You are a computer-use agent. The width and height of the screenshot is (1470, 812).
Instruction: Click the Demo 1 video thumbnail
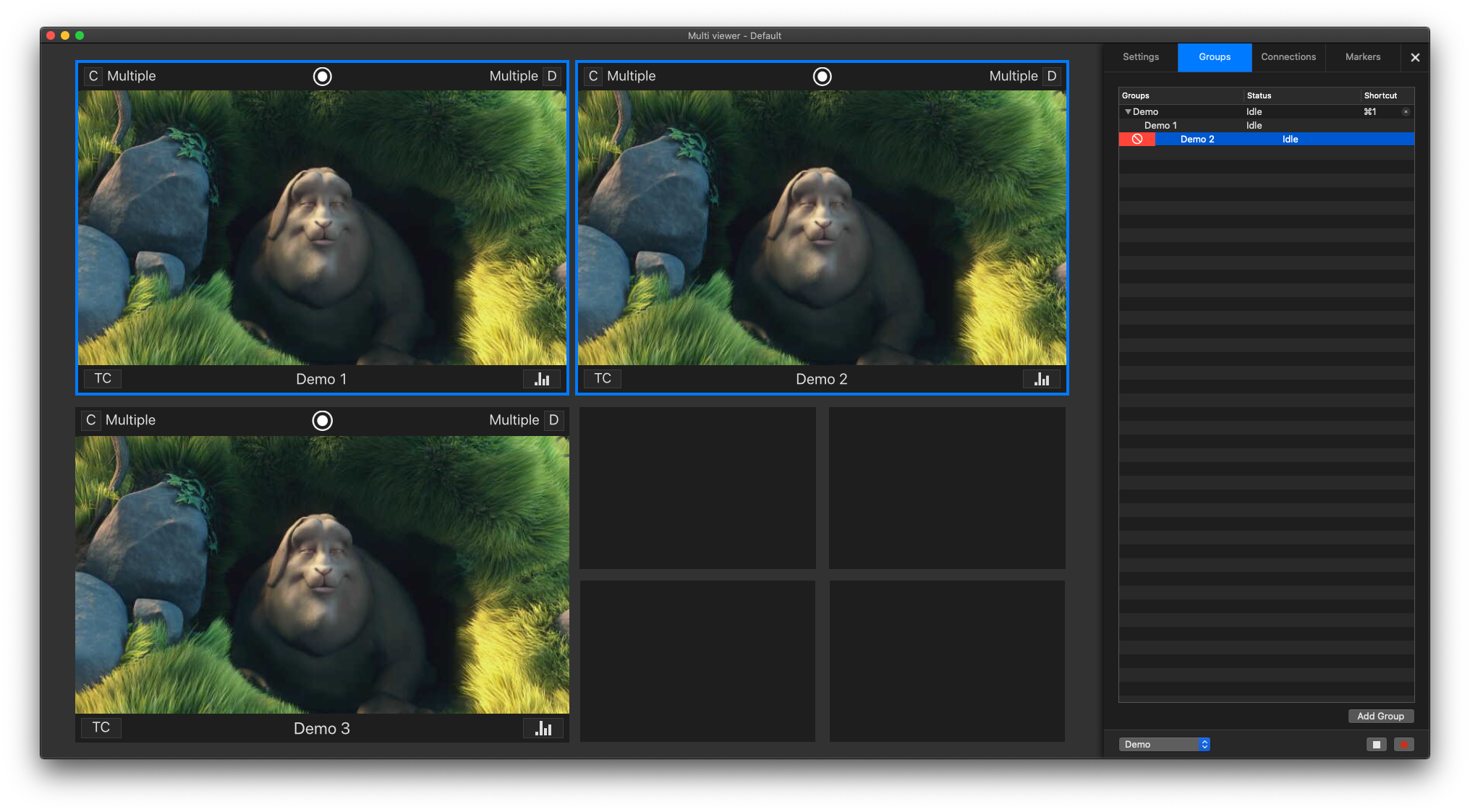323,228
